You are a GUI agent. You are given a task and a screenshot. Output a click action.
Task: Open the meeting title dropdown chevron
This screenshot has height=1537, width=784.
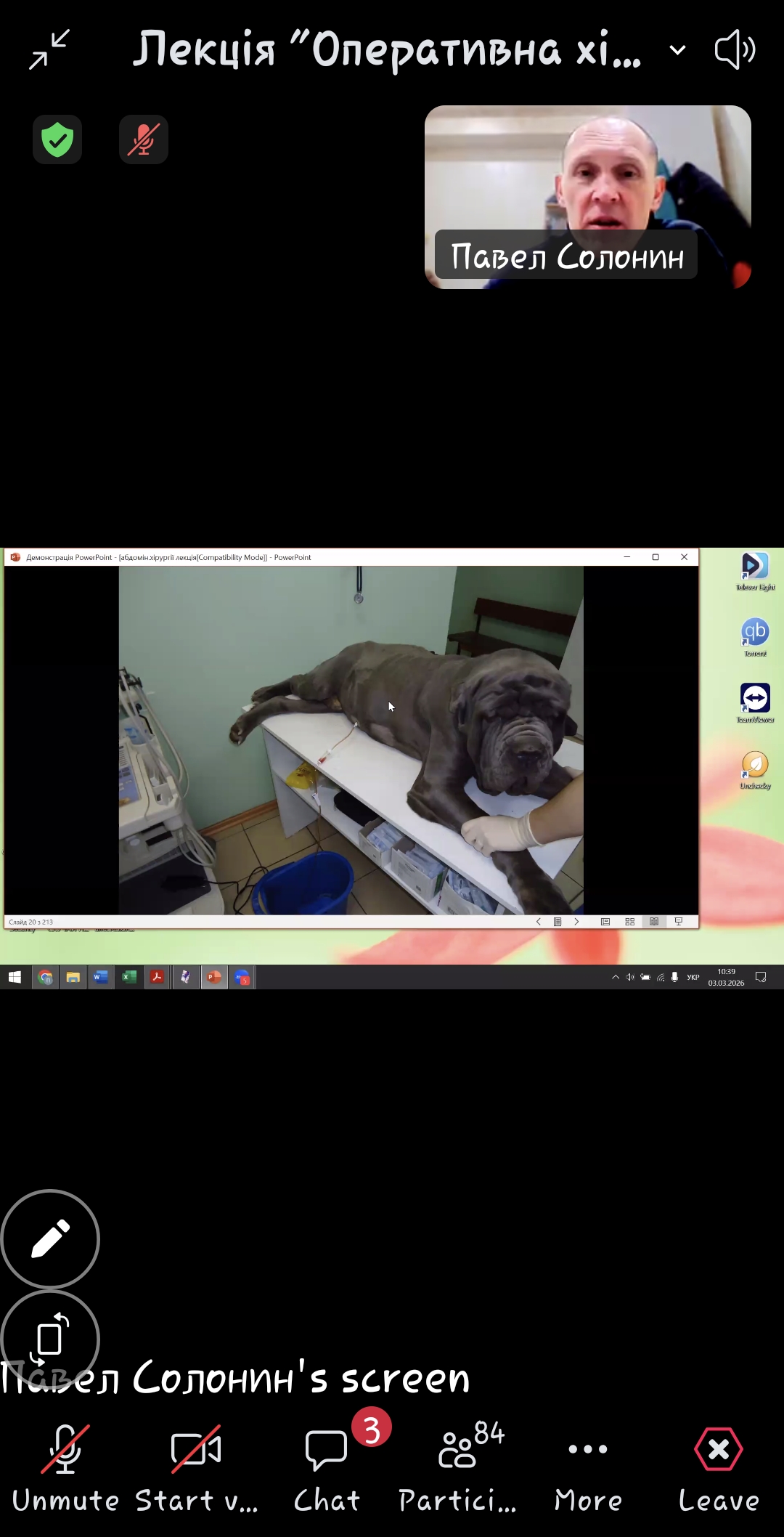point(677,50)
